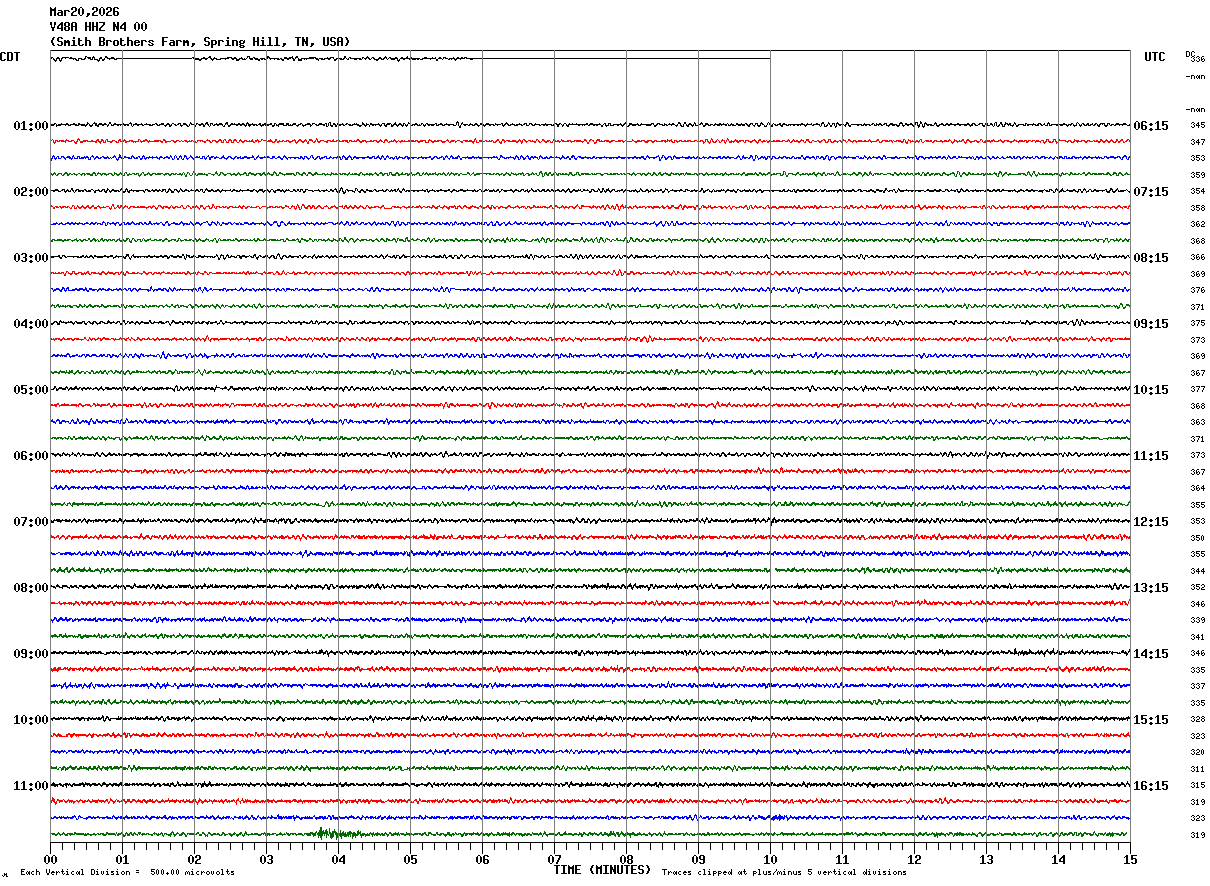
Task: Click the '15:15' UTC time label
Action: click(x=1151, y=720)
